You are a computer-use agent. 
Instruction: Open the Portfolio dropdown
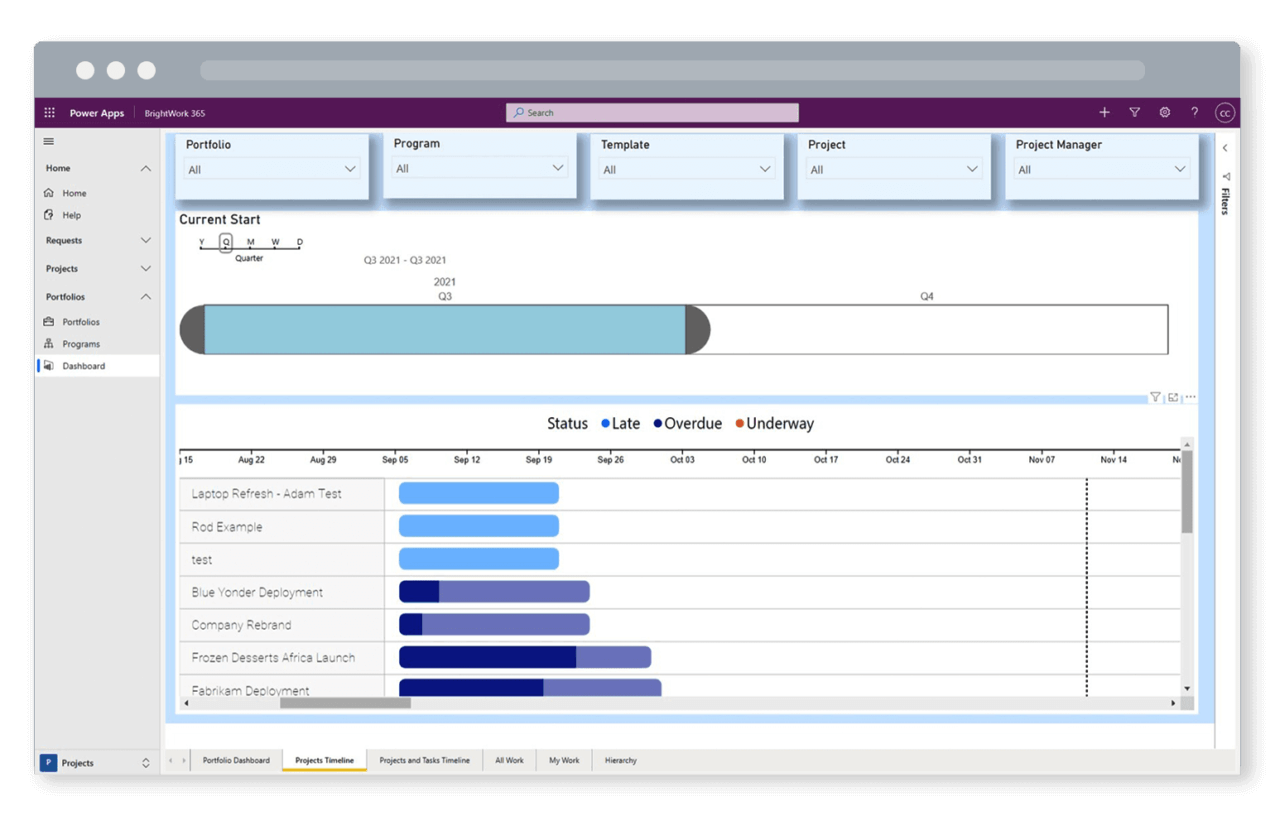click(x=271, y=169)
